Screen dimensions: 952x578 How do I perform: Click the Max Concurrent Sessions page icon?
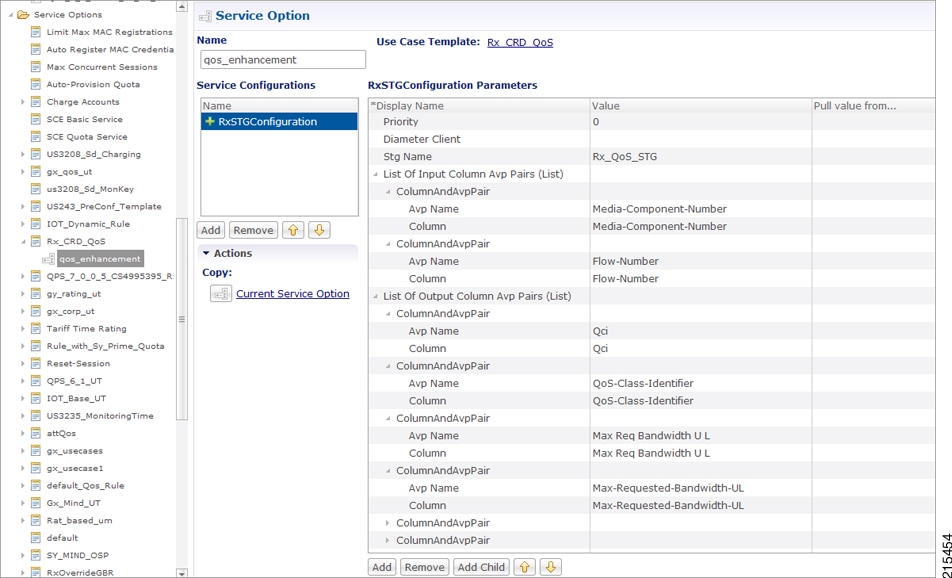click(x=36, y=67)
